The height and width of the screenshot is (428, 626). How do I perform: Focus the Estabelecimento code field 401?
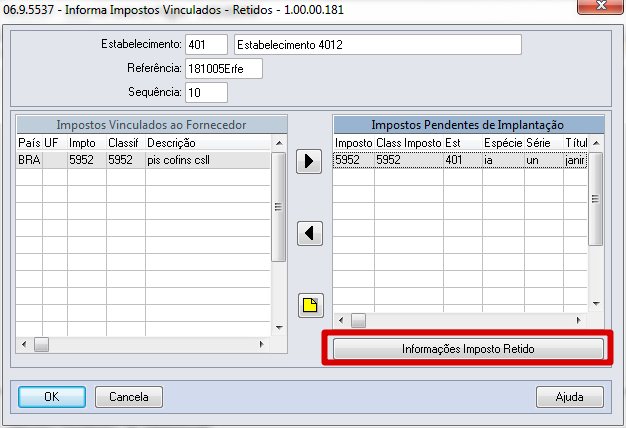206,44
